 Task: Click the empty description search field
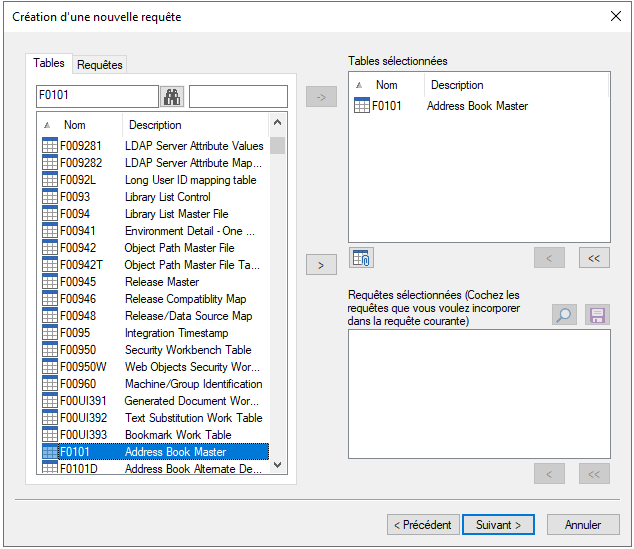click(x=238, y=96)
